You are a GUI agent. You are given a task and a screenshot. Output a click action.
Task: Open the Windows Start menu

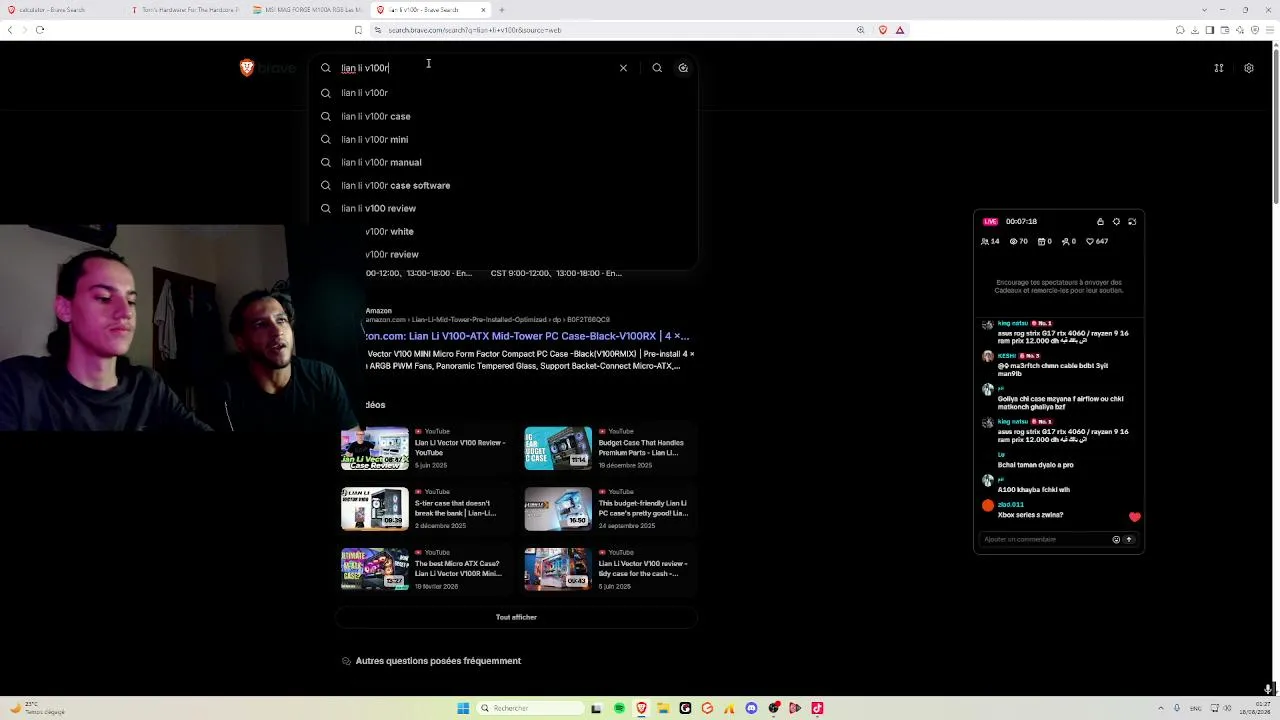[x=463, y=708]
